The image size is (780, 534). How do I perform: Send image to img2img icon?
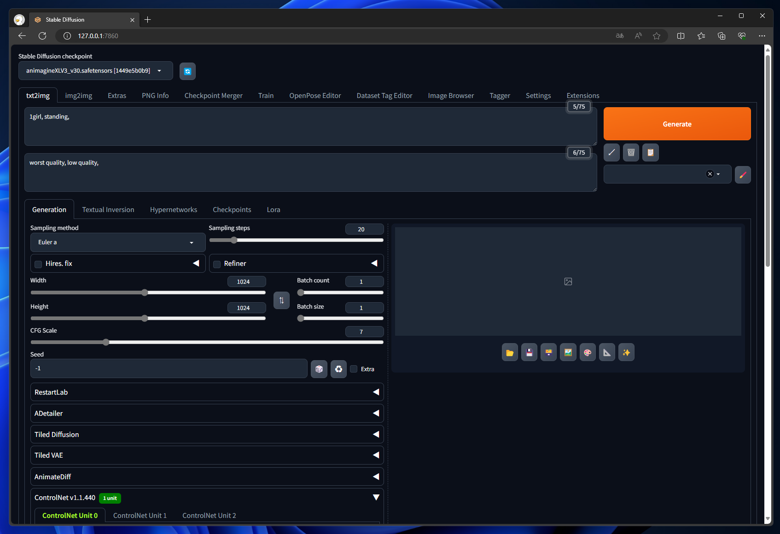click(x=568, y=352)
